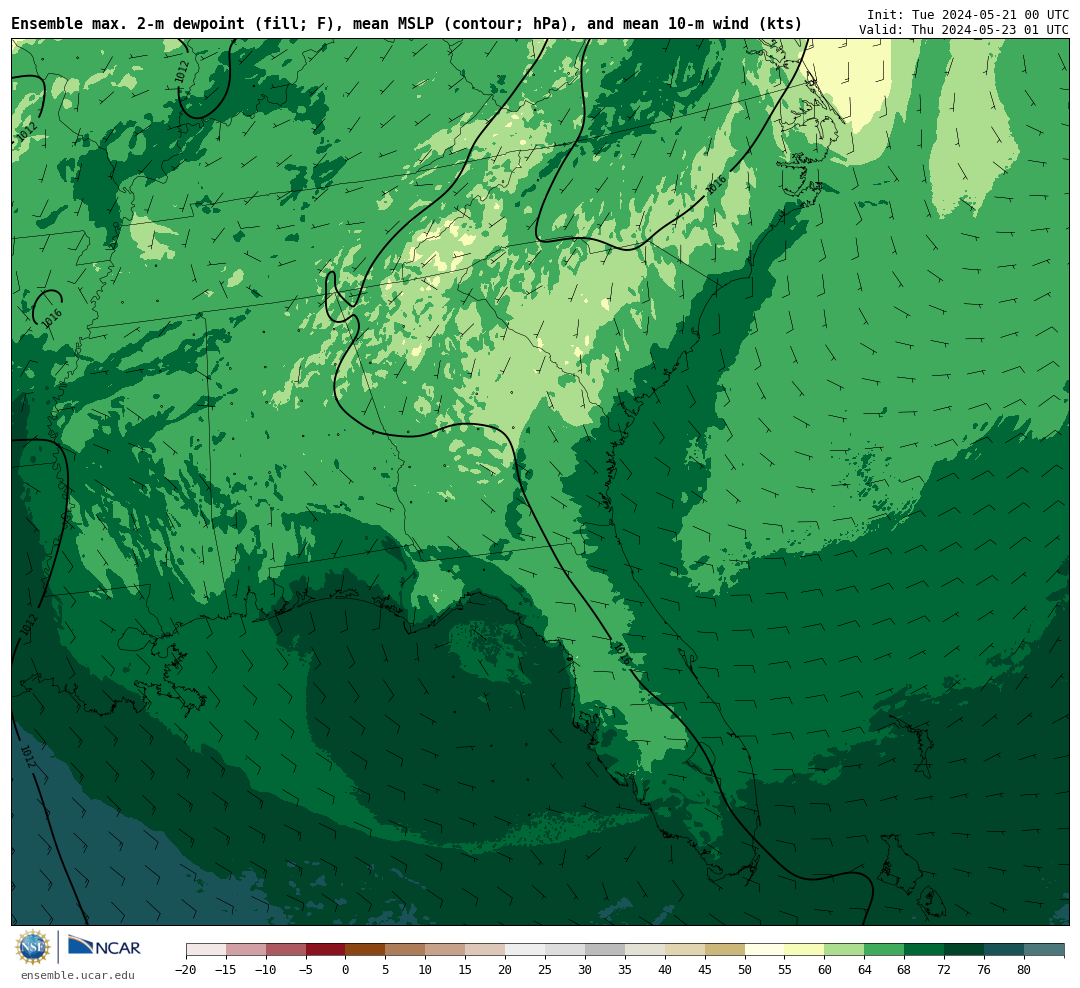Click the dark red swatch between -5 and 0
The height and width of the screenshot is (988, 1080).
[x=326, y=950]
